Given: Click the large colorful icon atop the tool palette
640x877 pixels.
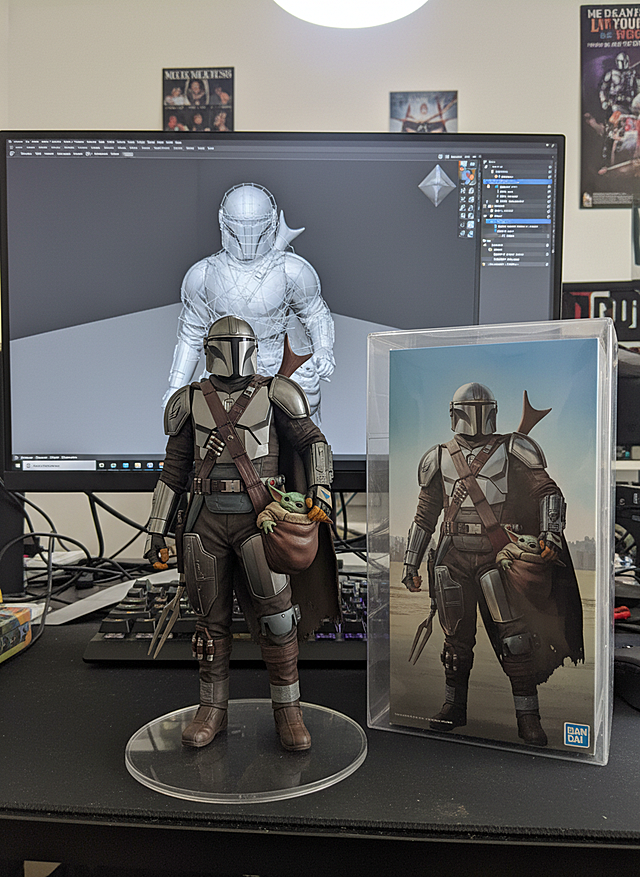Looking at the screenshot, I should pos(467,173).
